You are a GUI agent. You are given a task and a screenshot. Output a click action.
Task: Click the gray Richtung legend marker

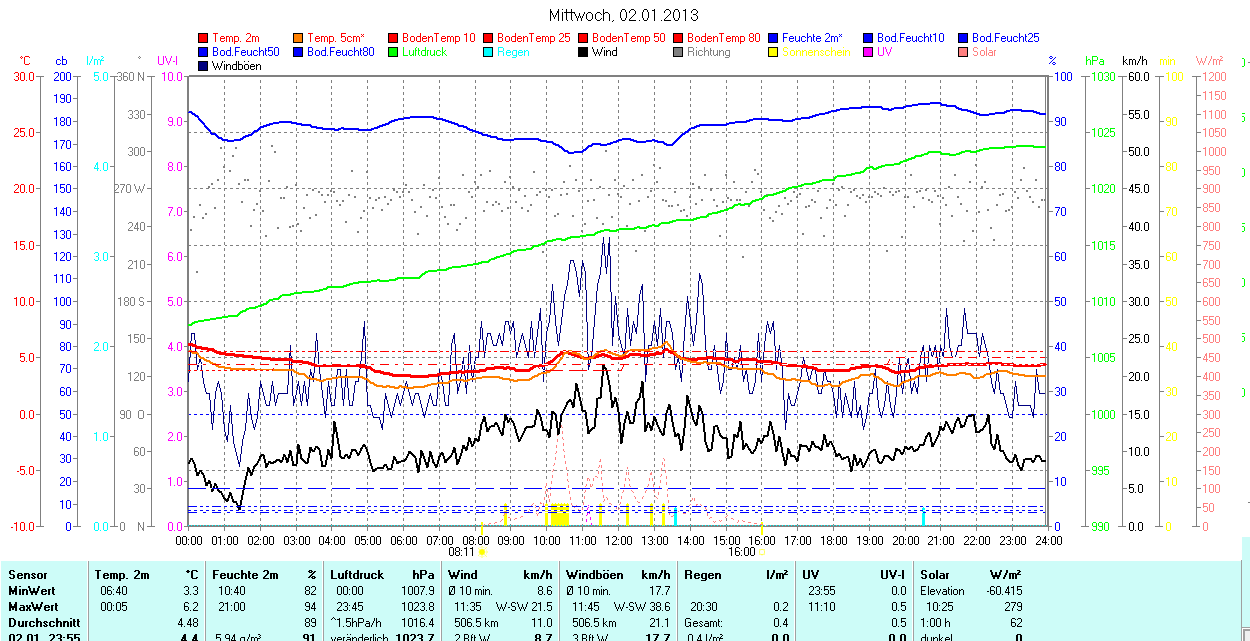pyautogui.click(x=679, y=52)
